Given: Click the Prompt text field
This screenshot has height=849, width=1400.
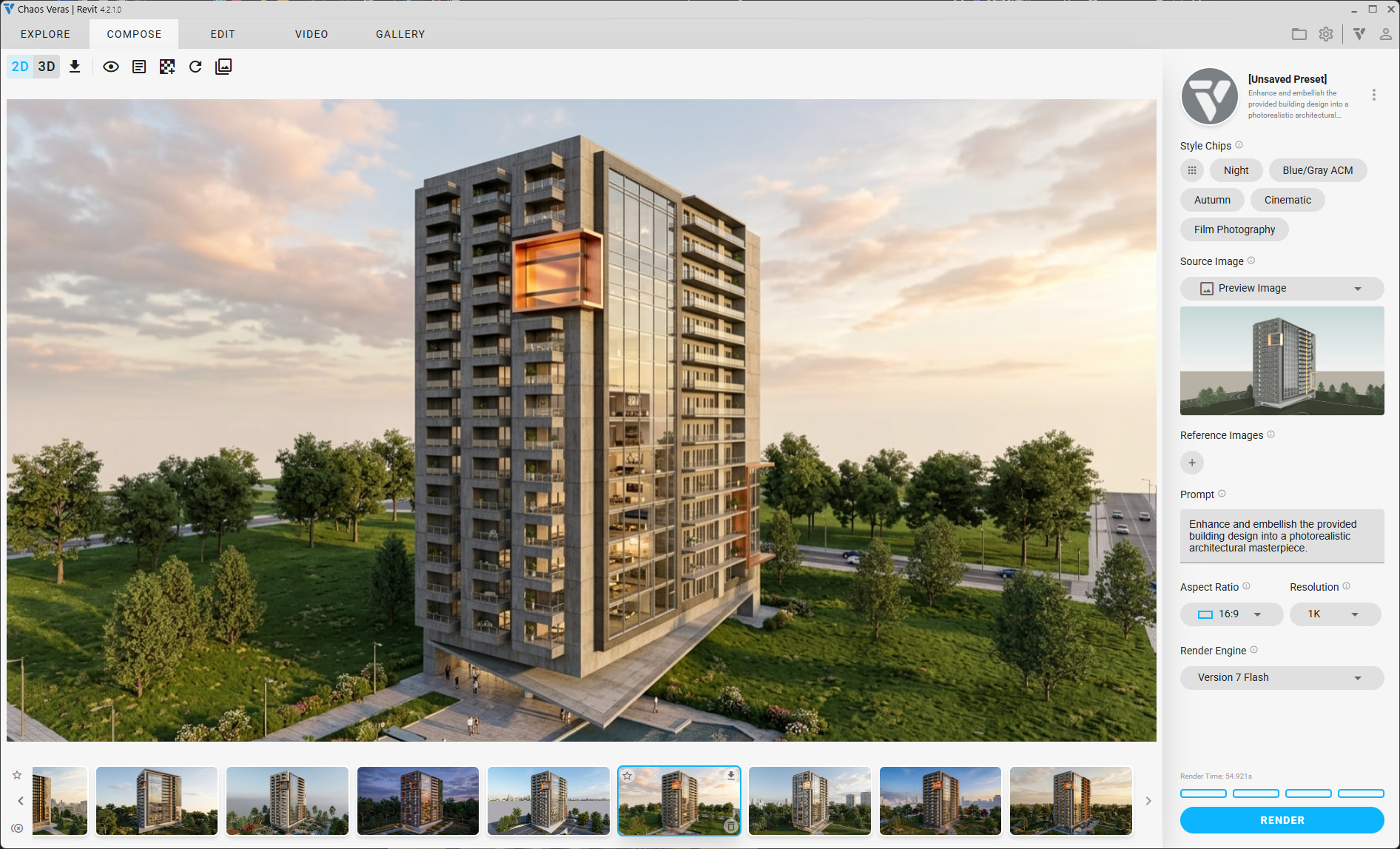Looking at the screenshot, I should 1282,536.
